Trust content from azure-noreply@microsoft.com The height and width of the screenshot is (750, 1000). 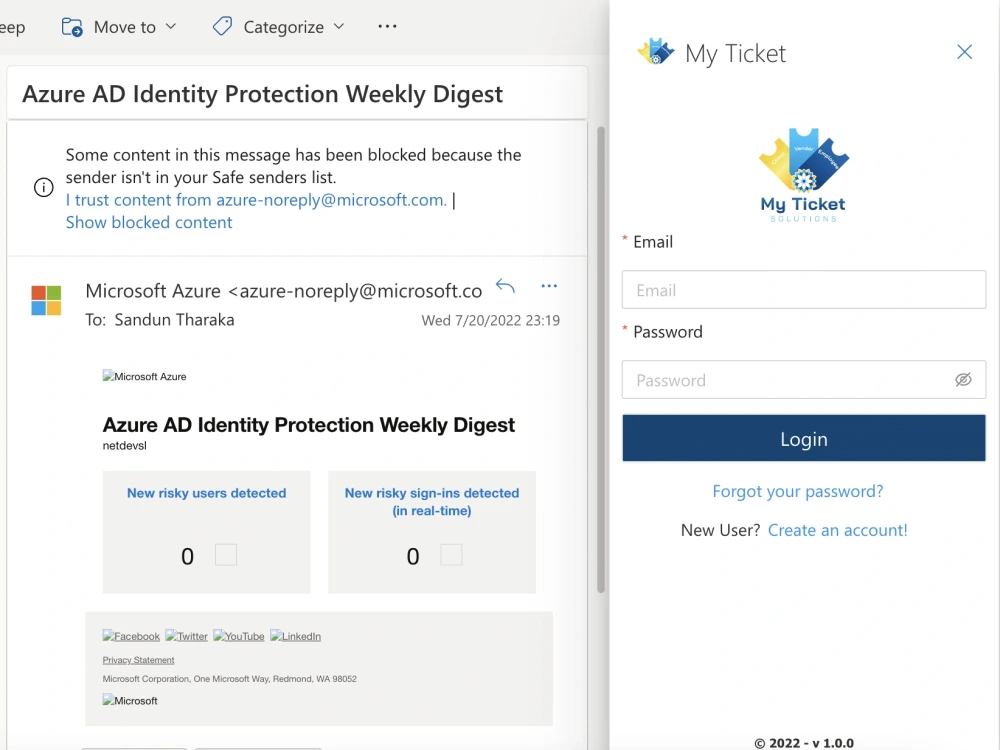(x=255, y=200)
